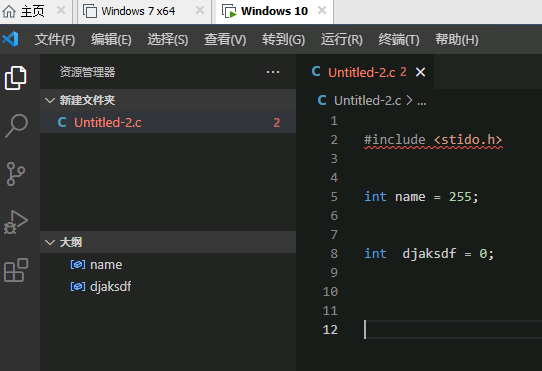Jump to djaksdf symbol in outline
Screen dimensions: 542x371
tap(110, 287)
